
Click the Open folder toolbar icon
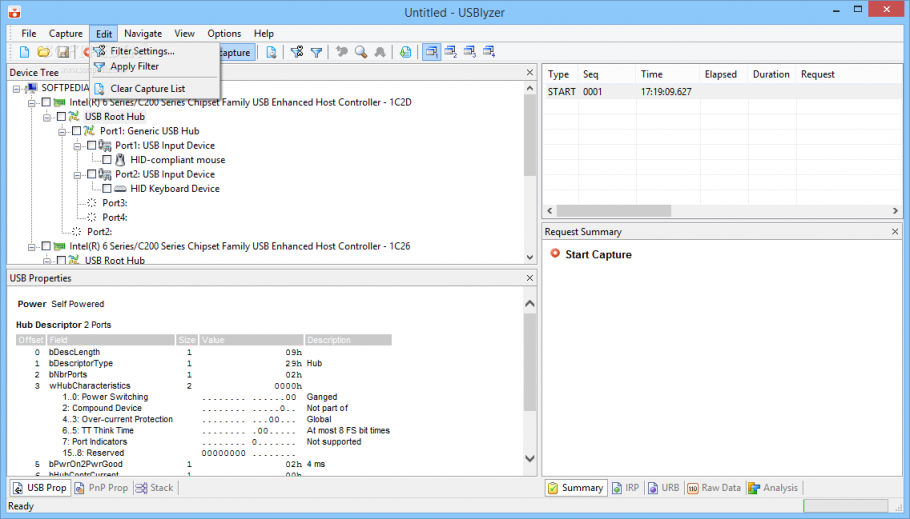coord(44,52)
